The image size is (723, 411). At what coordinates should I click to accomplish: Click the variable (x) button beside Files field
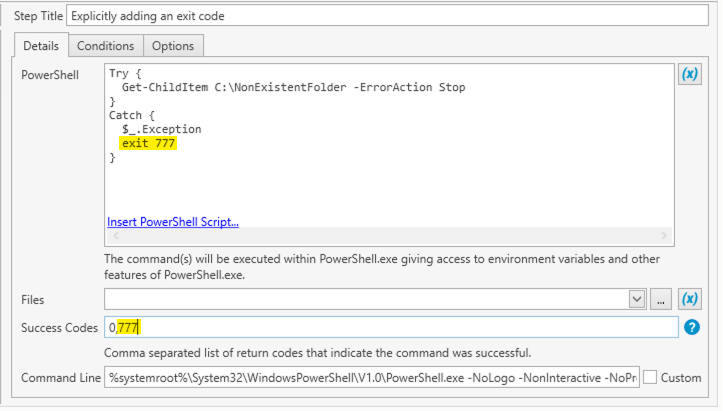coord(690,299)
